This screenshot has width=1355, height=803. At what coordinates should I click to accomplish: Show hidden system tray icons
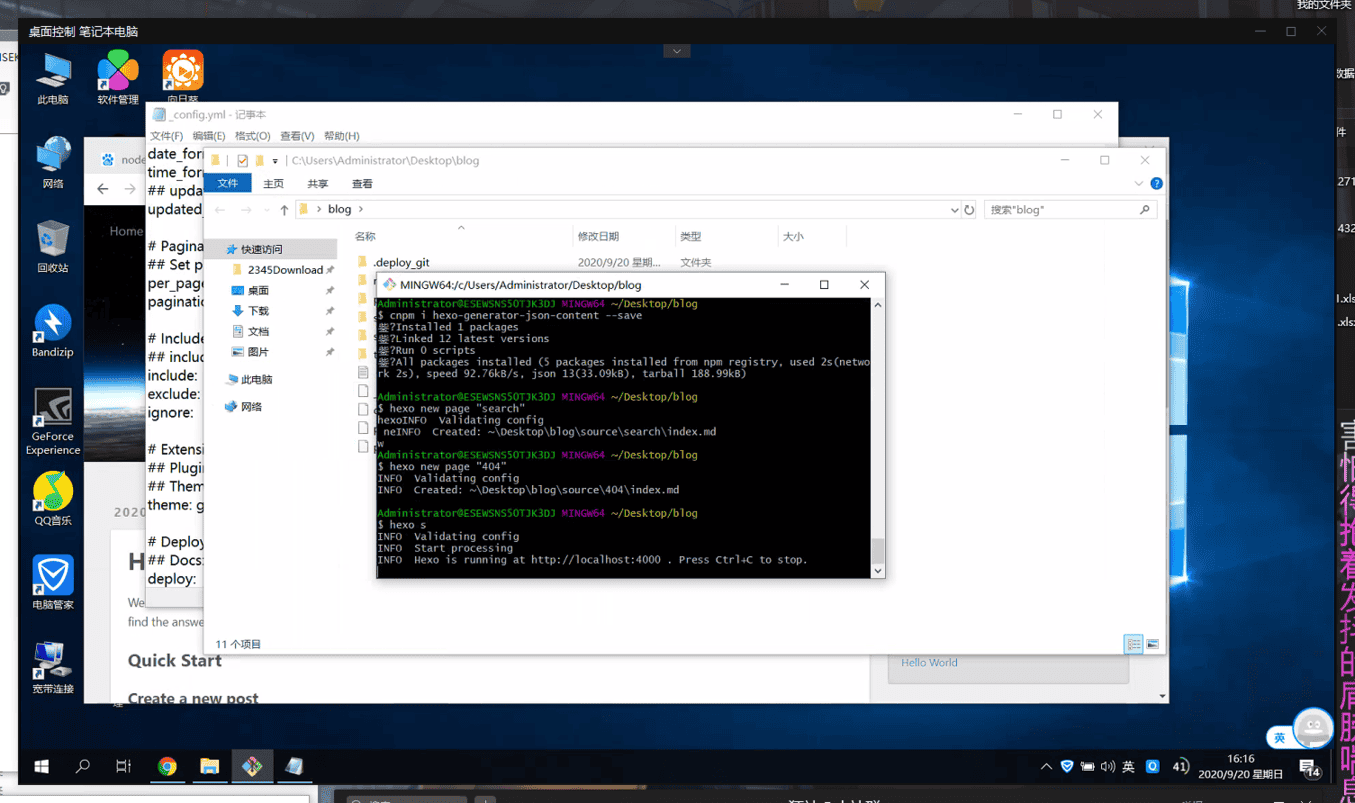point(1046,767)
